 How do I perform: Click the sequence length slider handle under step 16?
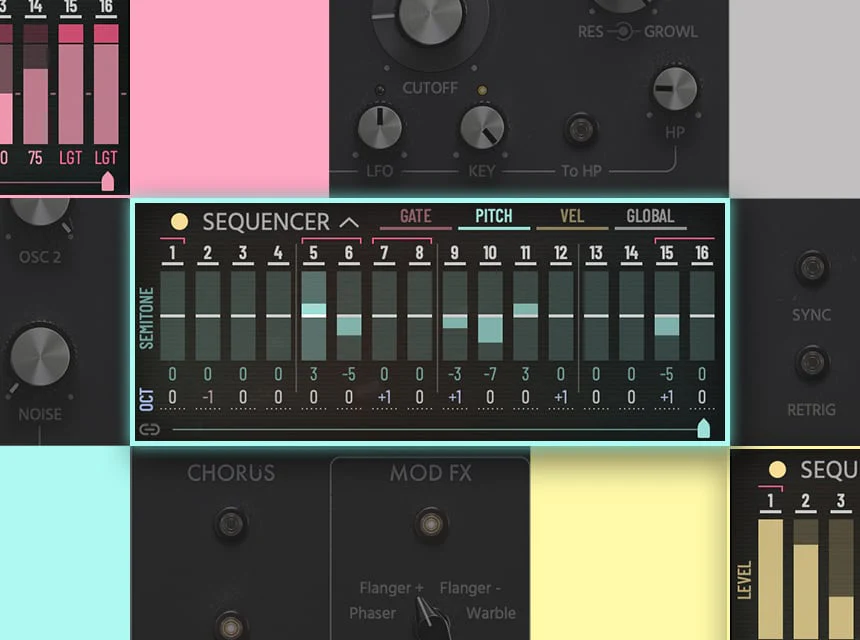[703, 429]
